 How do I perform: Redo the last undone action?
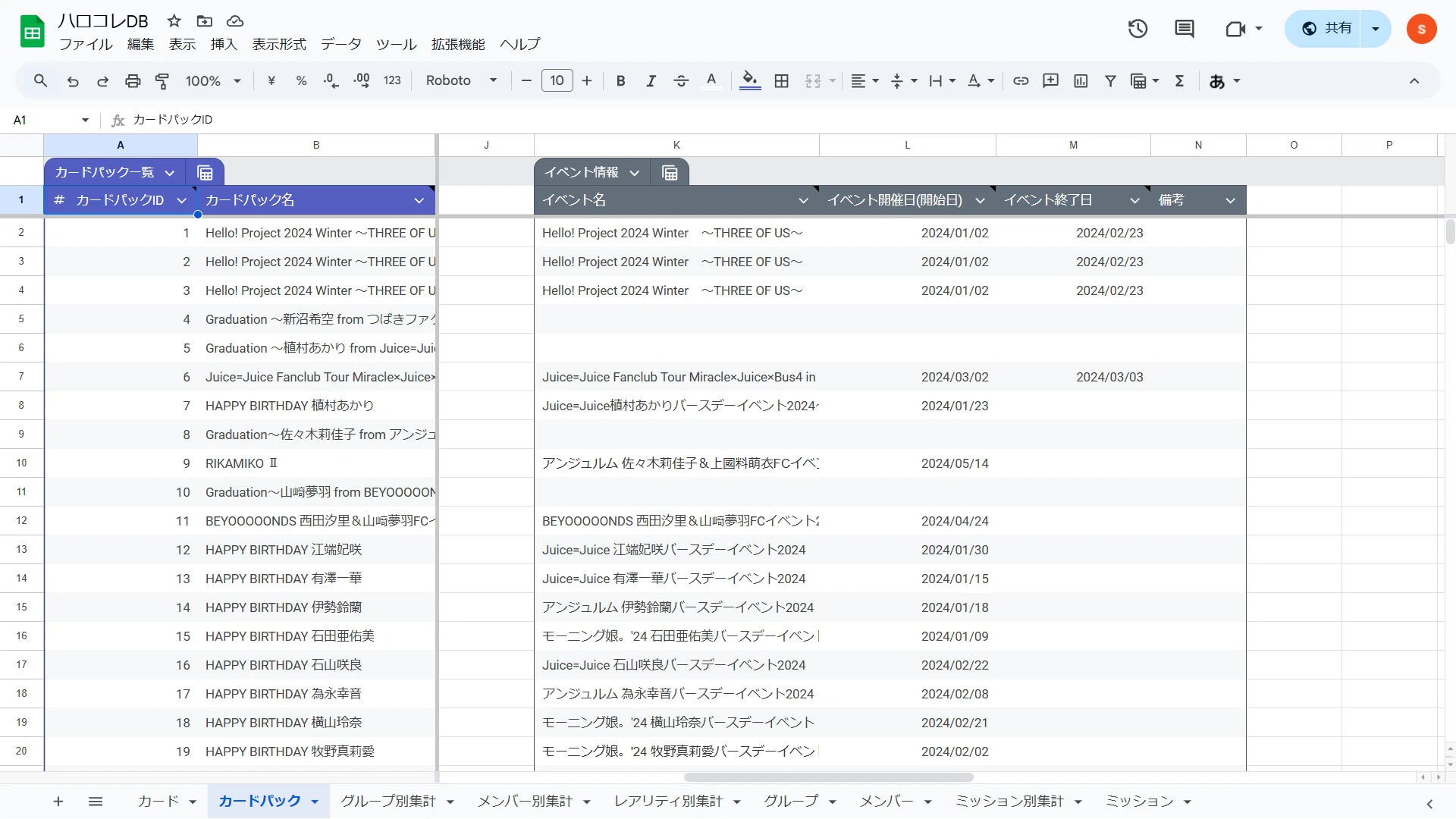click(x=102, y=80)
